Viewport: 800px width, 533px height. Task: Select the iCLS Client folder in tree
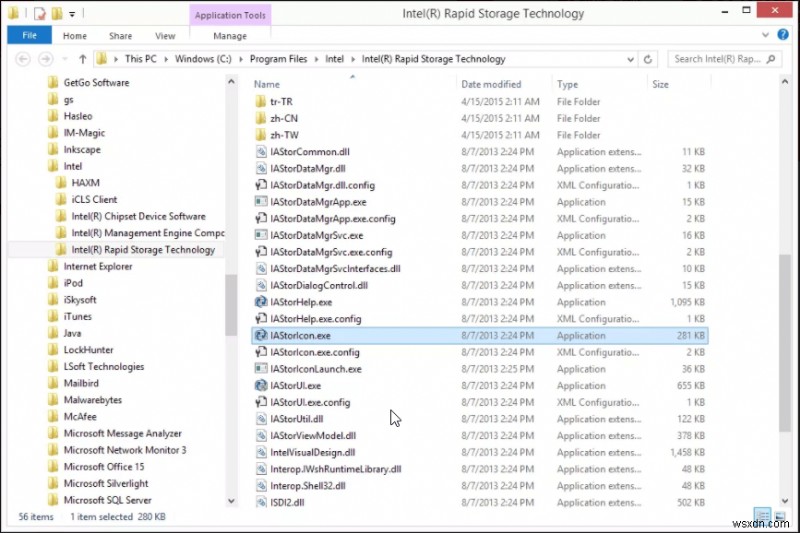point(94,199)
